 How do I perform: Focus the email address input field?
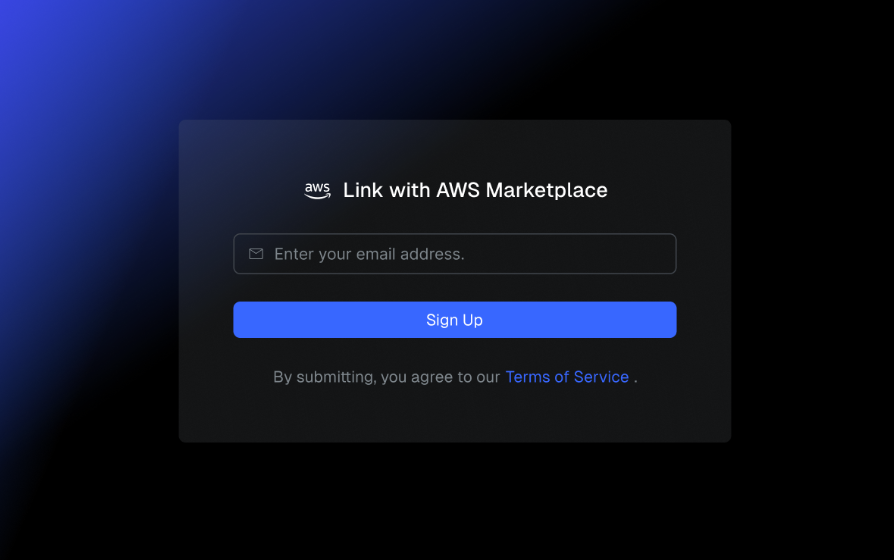[454, 254]
